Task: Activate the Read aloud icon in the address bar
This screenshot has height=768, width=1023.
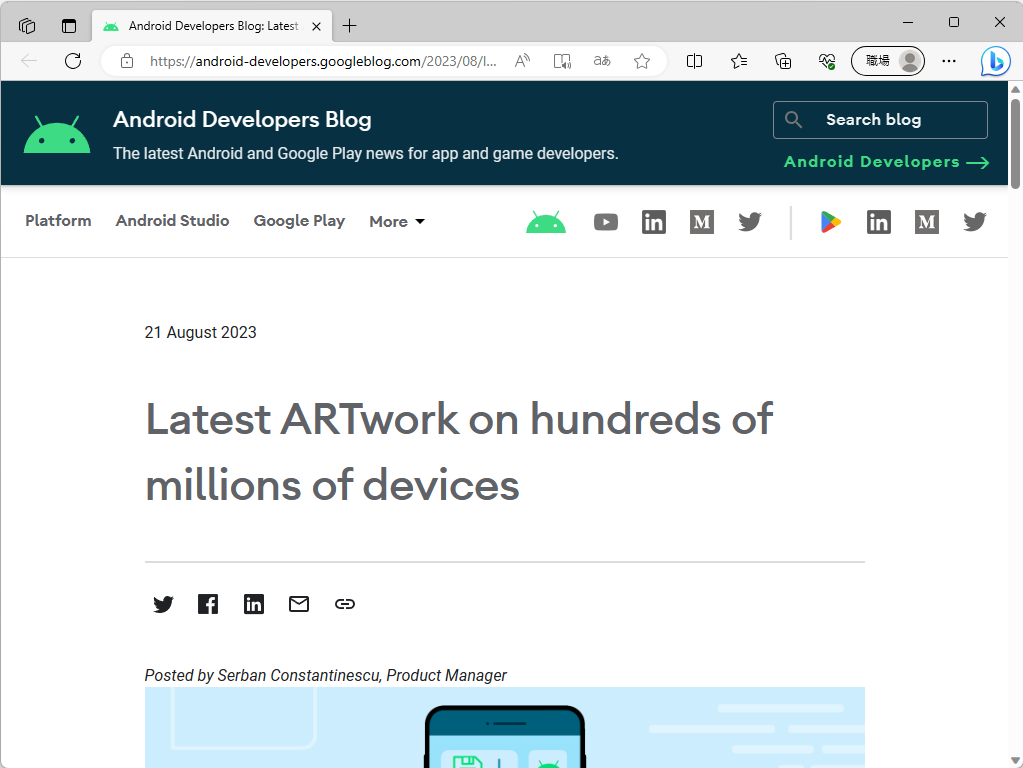Action: pos(521,61)
